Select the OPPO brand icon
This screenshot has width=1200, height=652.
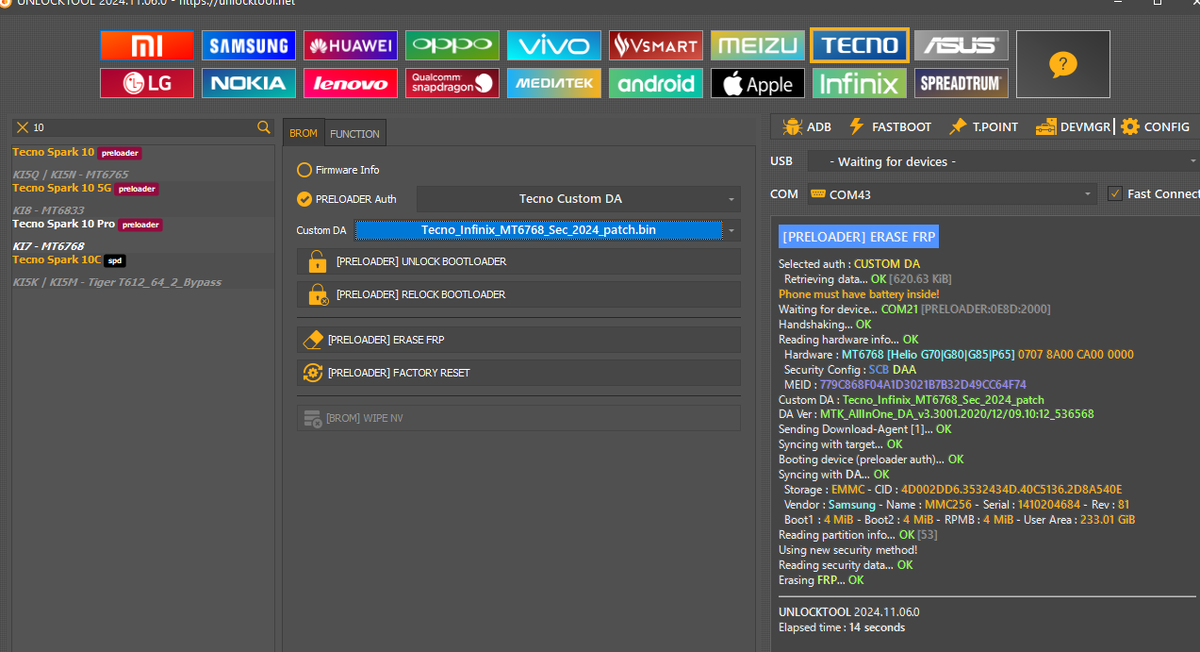pyautogui.click(x=453, y=45)
